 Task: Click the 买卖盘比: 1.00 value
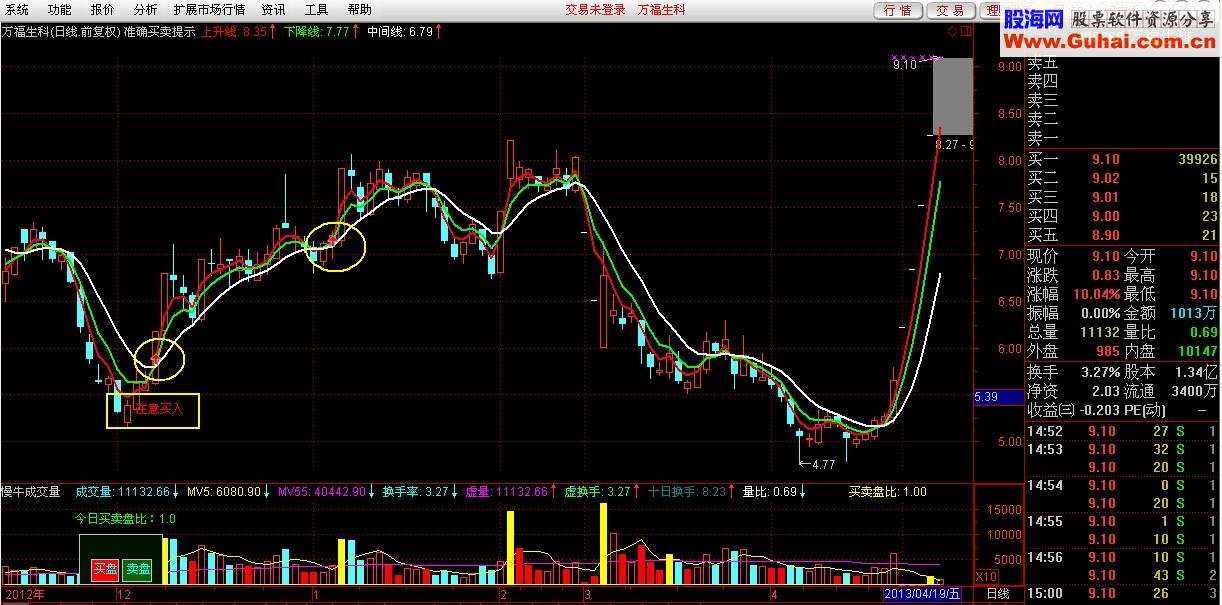click(887, 492)
